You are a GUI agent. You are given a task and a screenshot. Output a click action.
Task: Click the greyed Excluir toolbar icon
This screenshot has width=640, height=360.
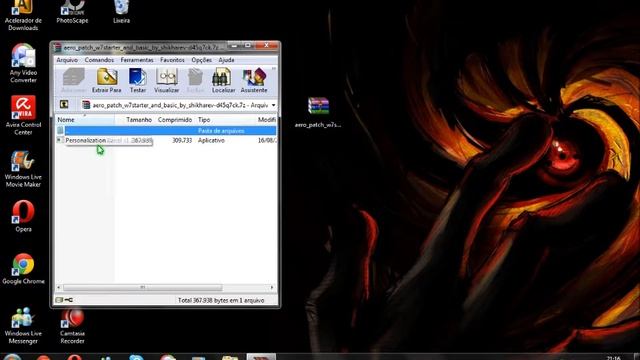195,80
